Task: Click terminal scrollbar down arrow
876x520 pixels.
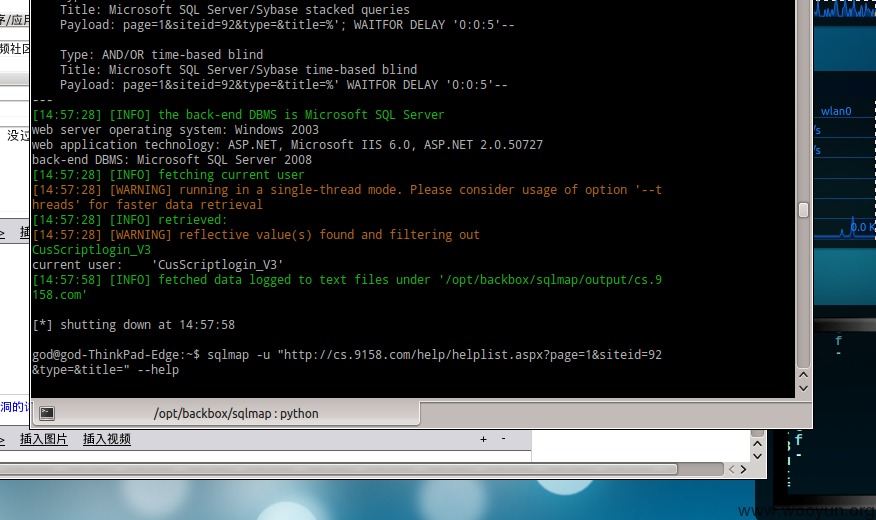Action: coord(803,388)
